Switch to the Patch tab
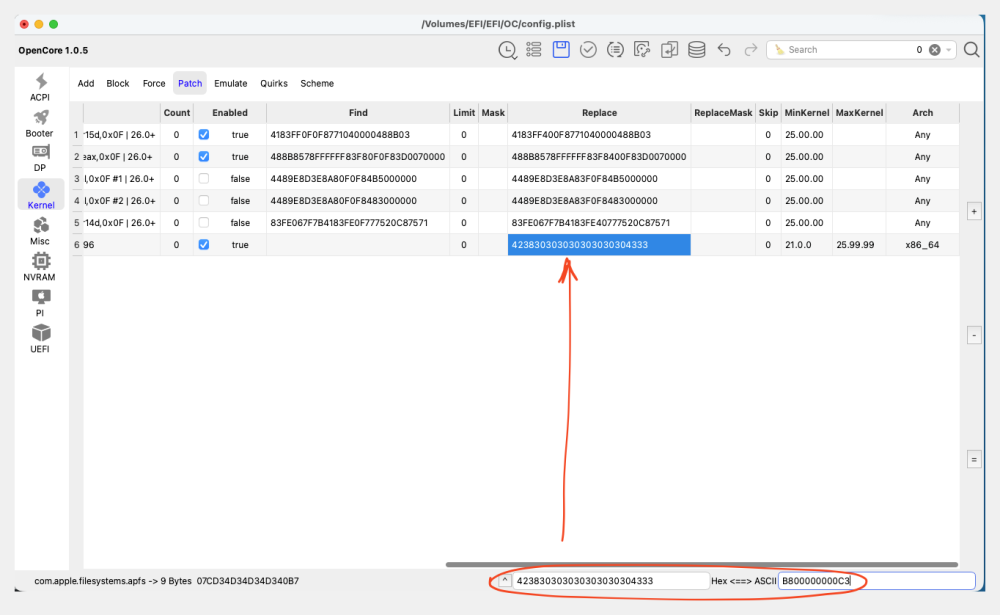1000x615 pixels. click(190, 84)
